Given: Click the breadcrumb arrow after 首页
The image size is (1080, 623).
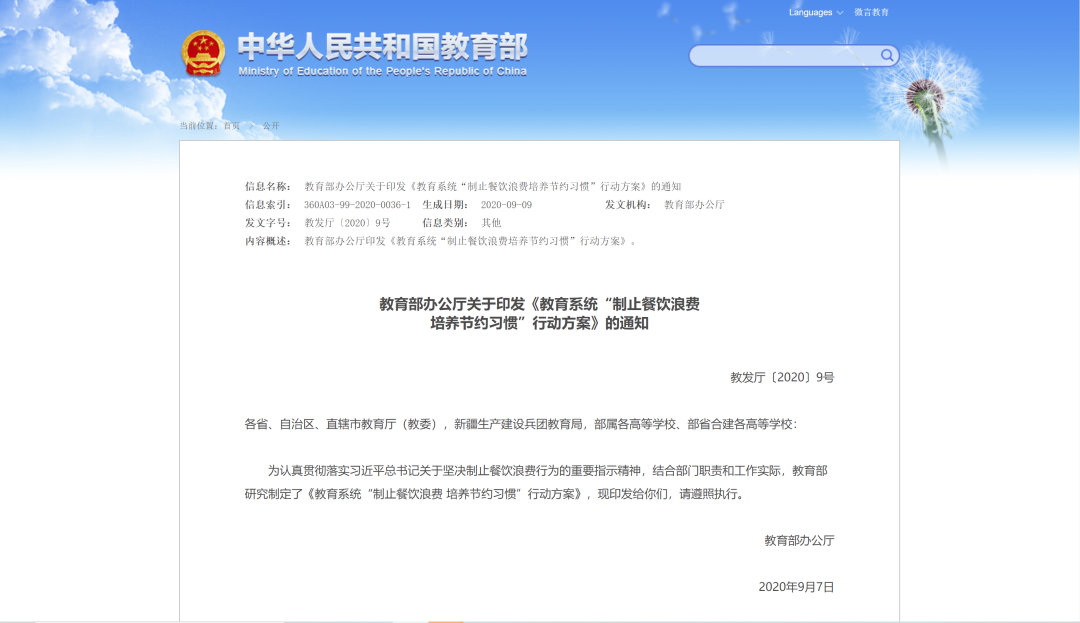Looking at the screenshot, I should pyautogui.click(x=251, y=126).
